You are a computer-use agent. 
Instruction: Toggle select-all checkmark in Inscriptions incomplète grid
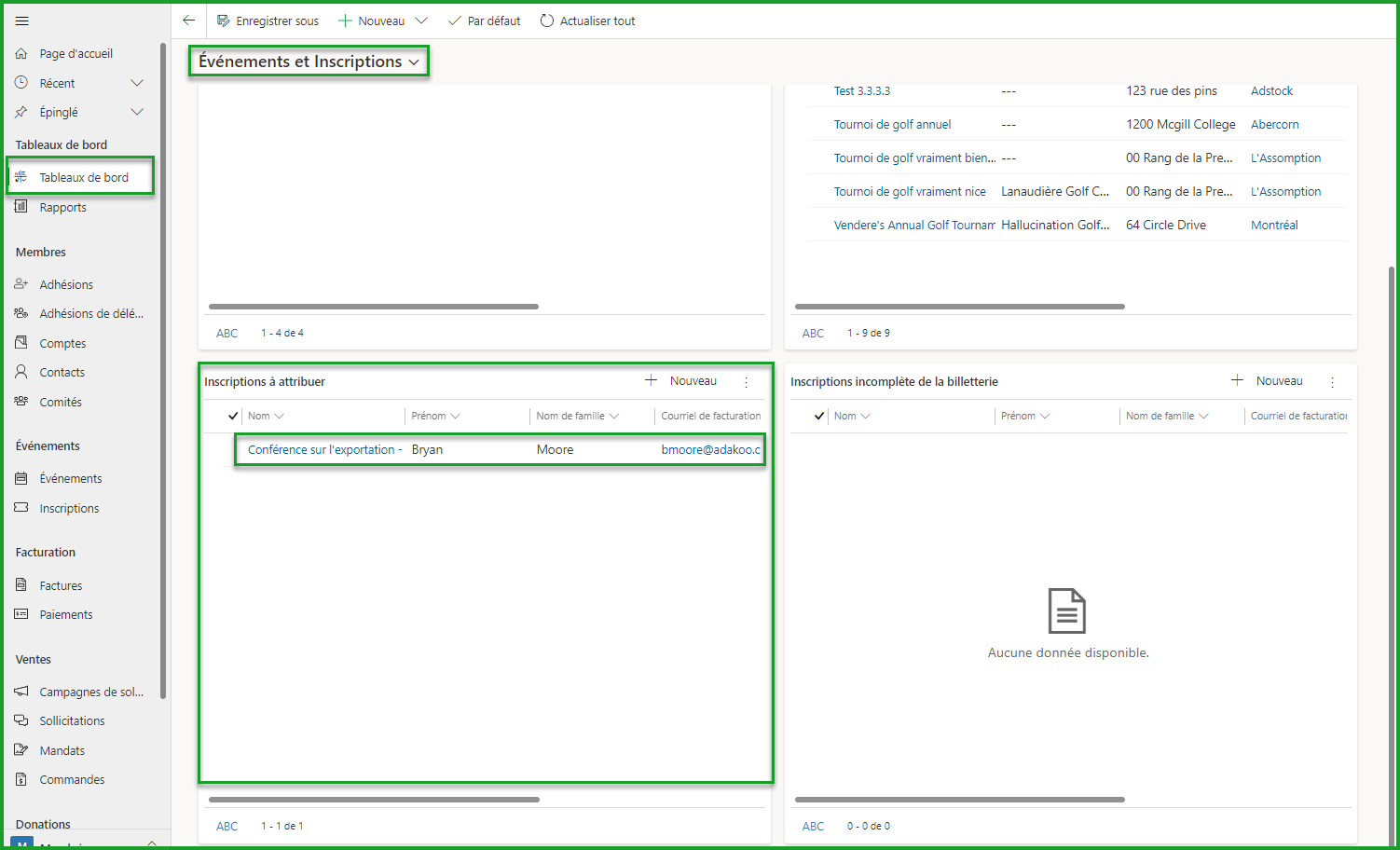(x=819, y=417)
